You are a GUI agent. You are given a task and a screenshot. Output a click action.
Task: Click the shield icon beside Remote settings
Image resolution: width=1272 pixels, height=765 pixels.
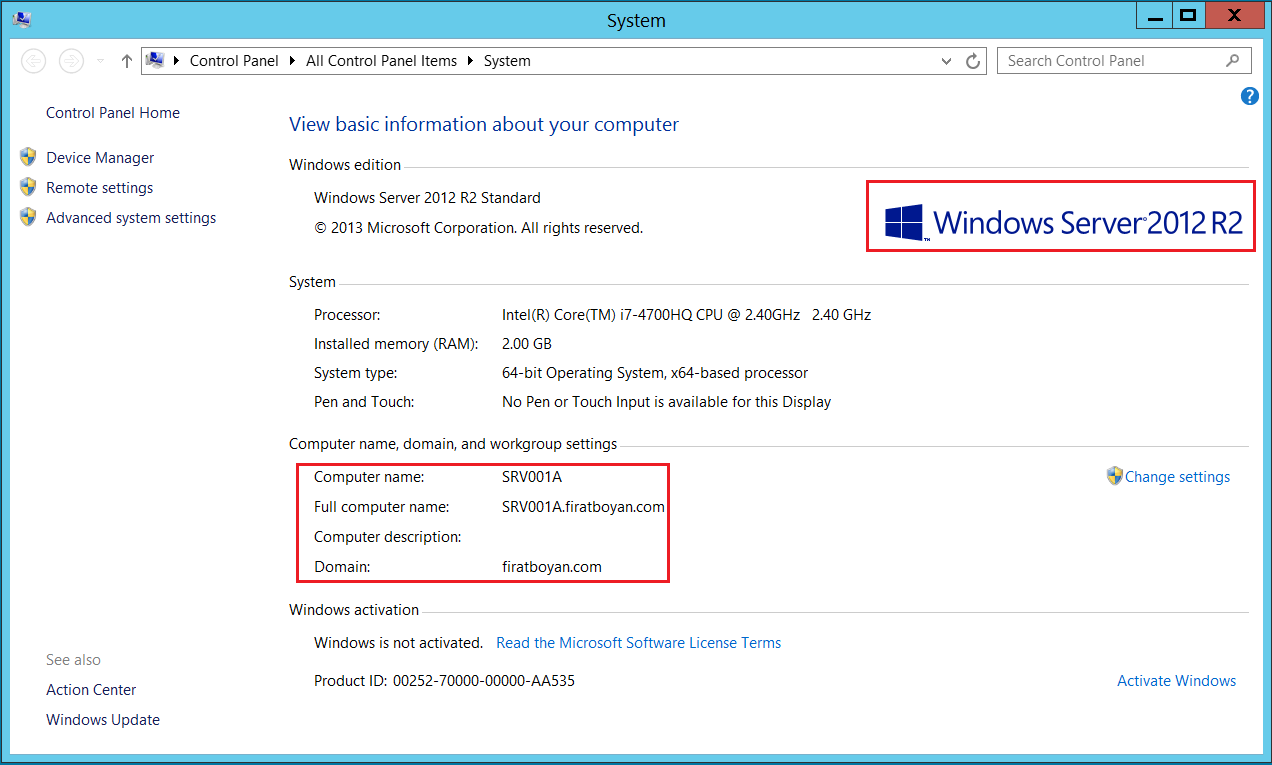pyautogui.click(x=28, y=187)
